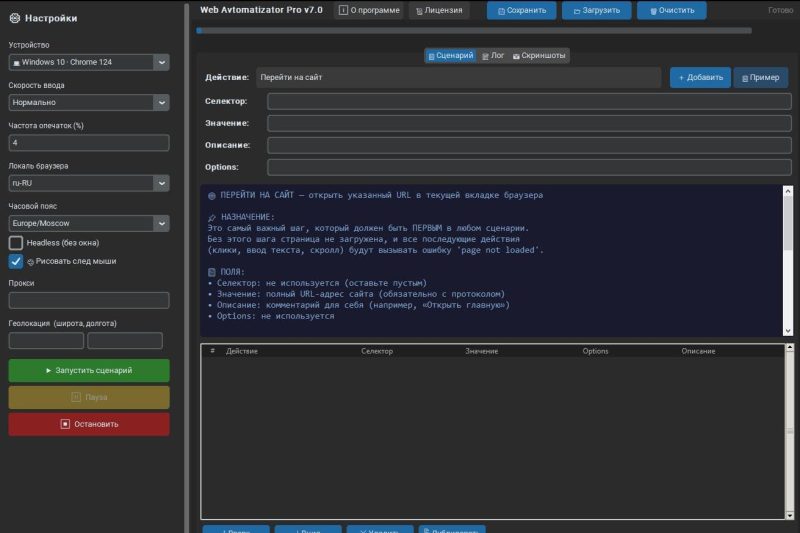This screenshot has height=533, width=800.
Task: Click the top progress bar
Action: pyautogui.click(x=474, y=31)
